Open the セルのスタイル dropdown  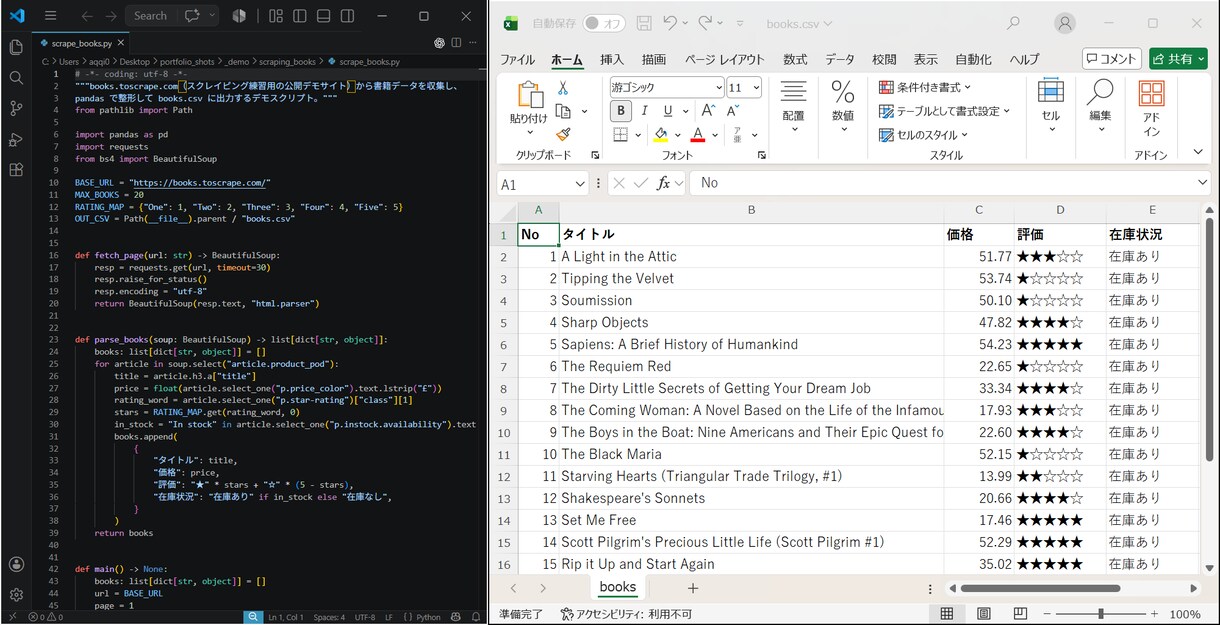click(924, 135)
